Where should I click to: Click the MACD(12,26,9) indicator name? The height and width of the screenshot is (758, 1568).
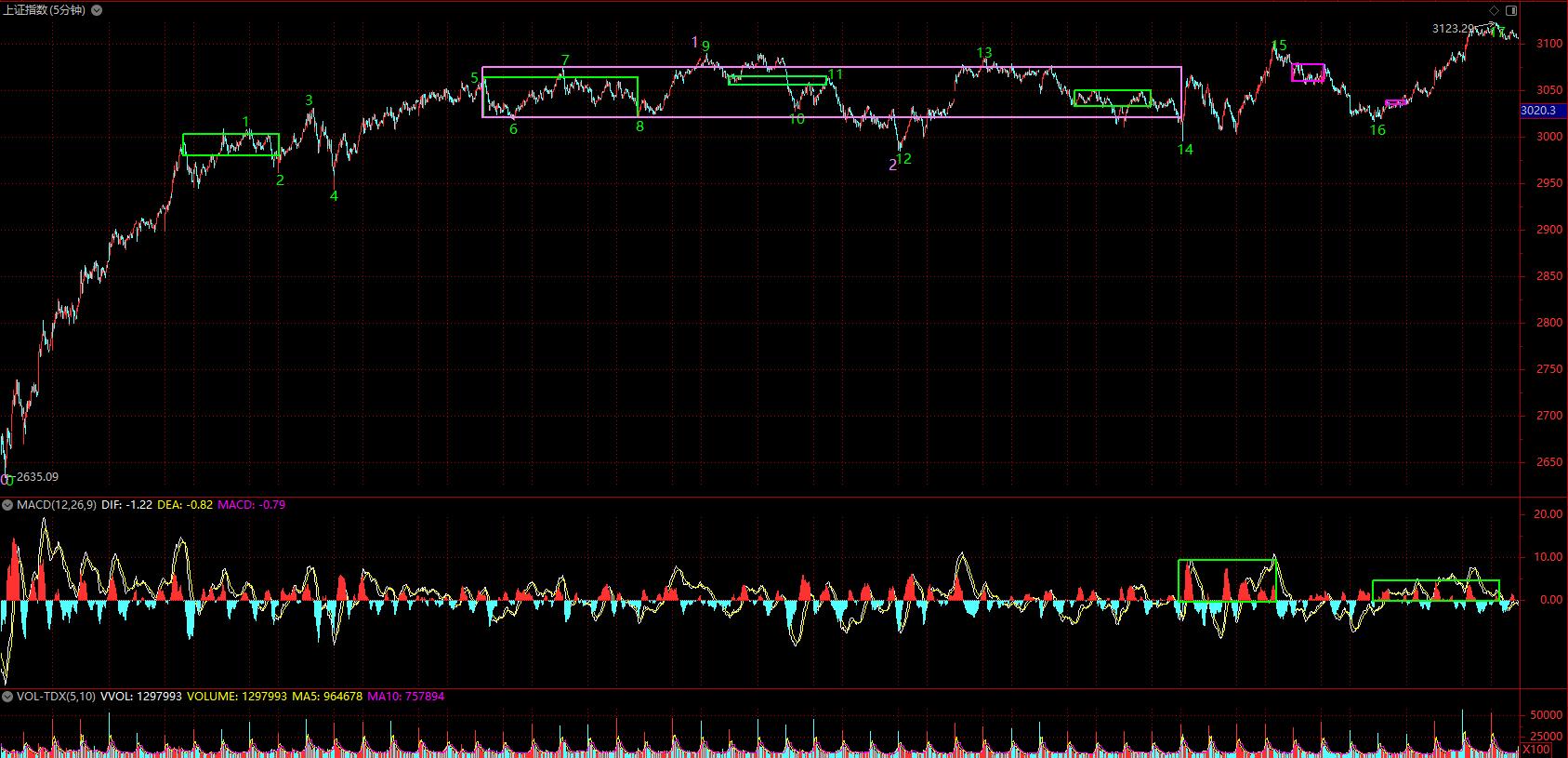(56, 505)
